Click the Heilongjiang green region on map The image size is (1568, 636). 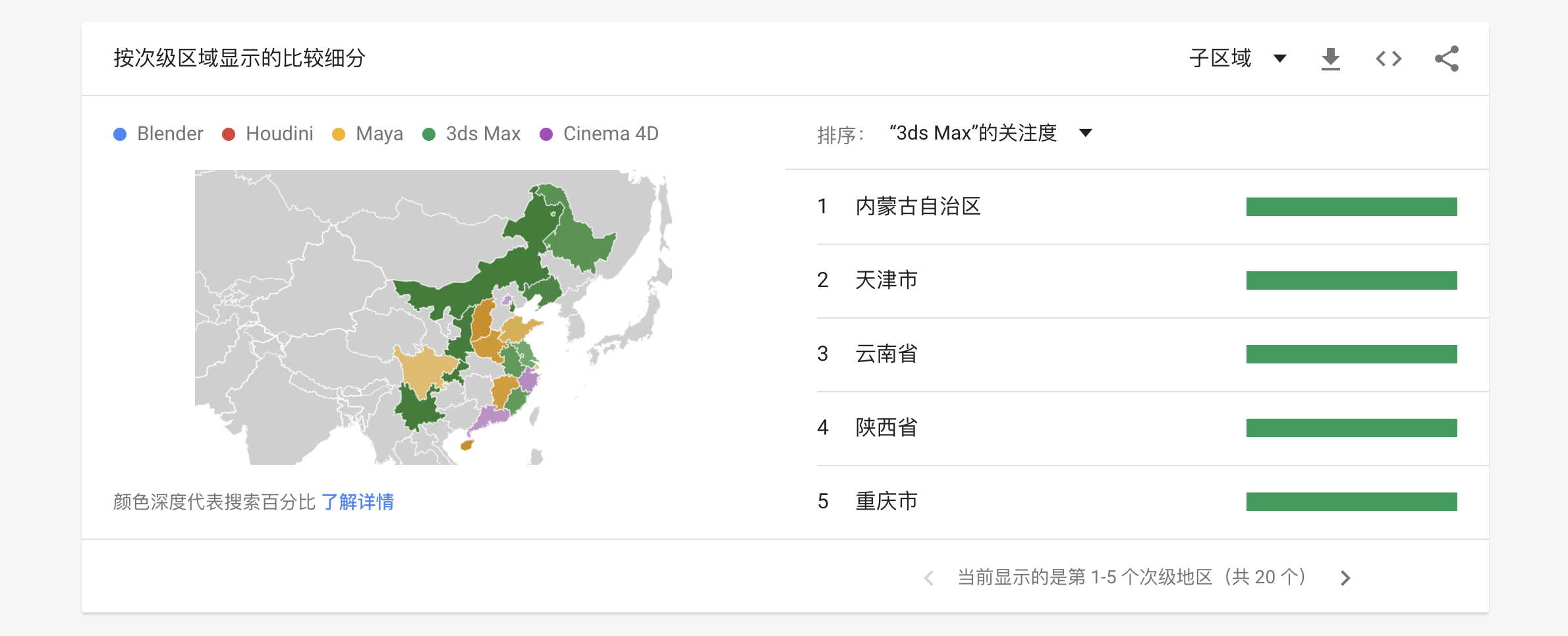580,244
